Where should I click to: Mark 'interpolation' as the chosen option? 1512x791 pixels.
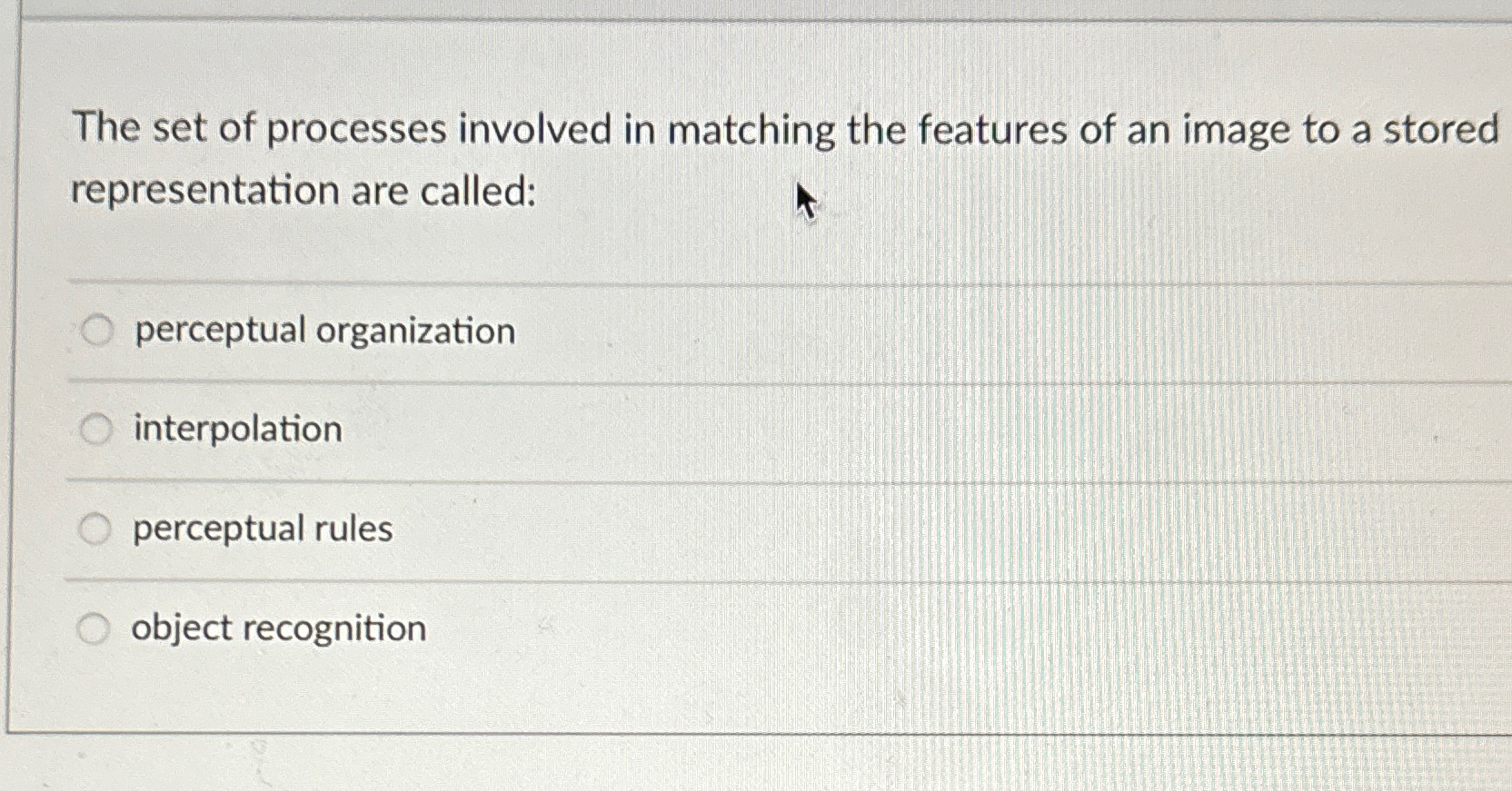(96, 430)
